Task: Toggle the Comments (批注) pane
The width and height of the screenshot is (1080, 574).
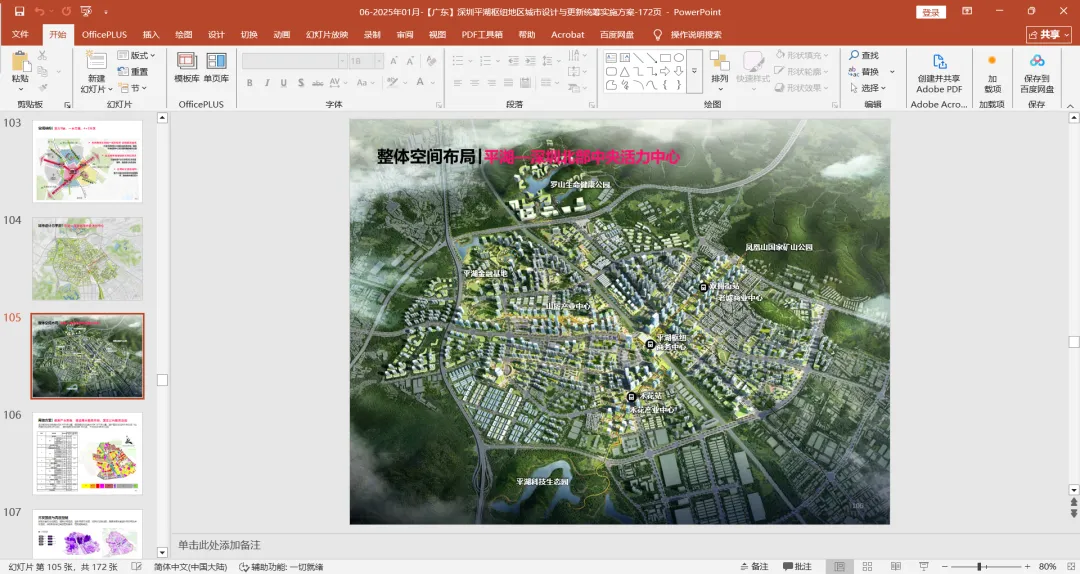Action: pos(797,566)
